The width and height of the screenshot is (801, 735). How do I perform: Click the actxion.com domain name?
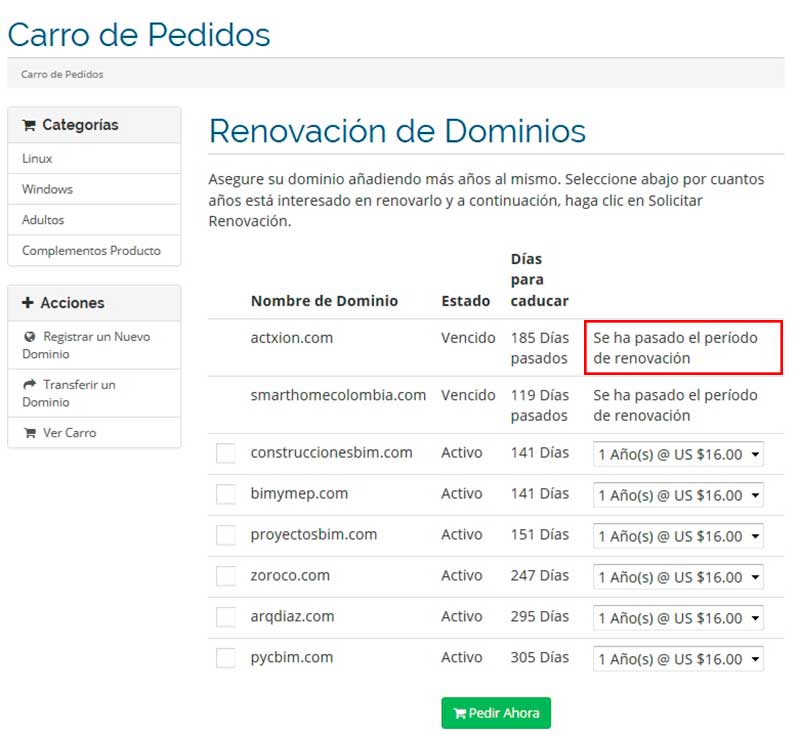point(292,338)
